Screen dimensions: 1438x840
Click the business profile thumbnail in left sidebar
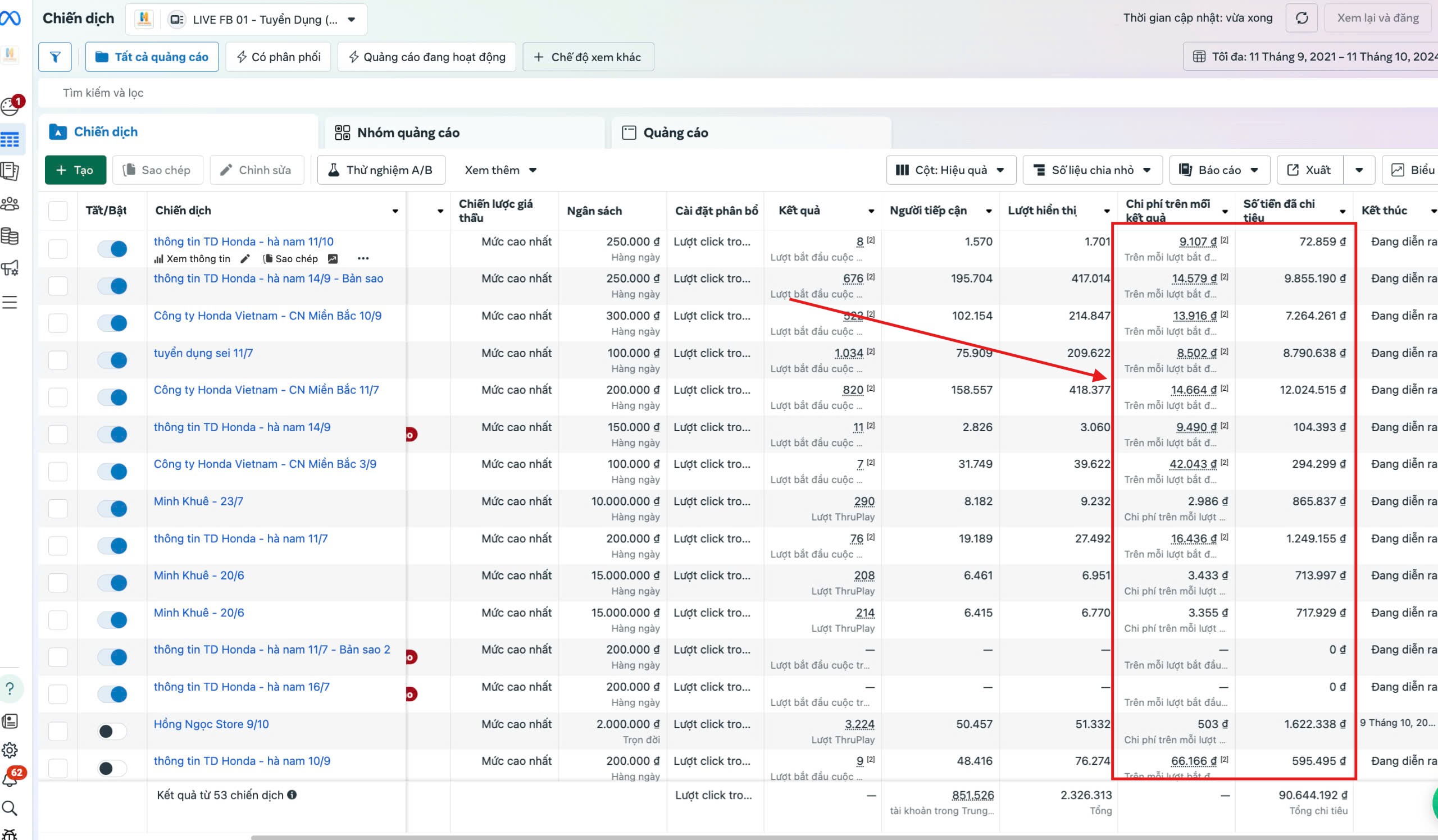coord(10,56)
